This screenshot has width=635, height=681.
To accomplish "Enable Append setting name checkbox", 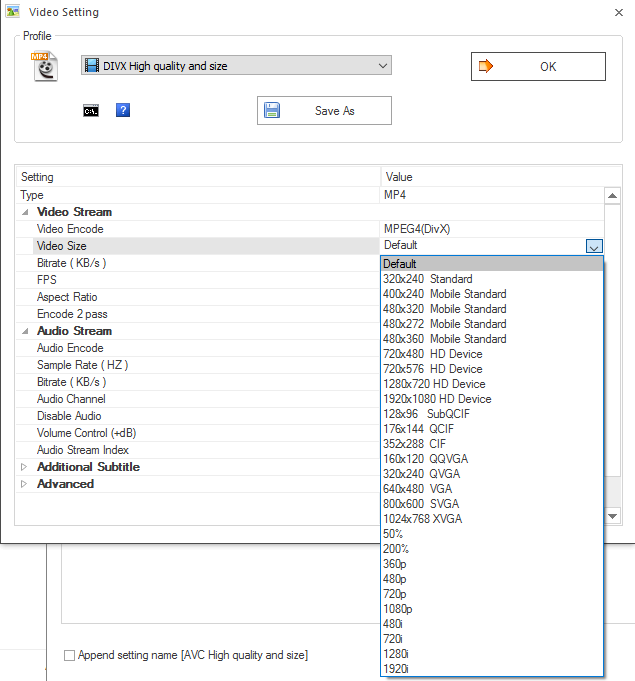I will [x=69, y=655].
